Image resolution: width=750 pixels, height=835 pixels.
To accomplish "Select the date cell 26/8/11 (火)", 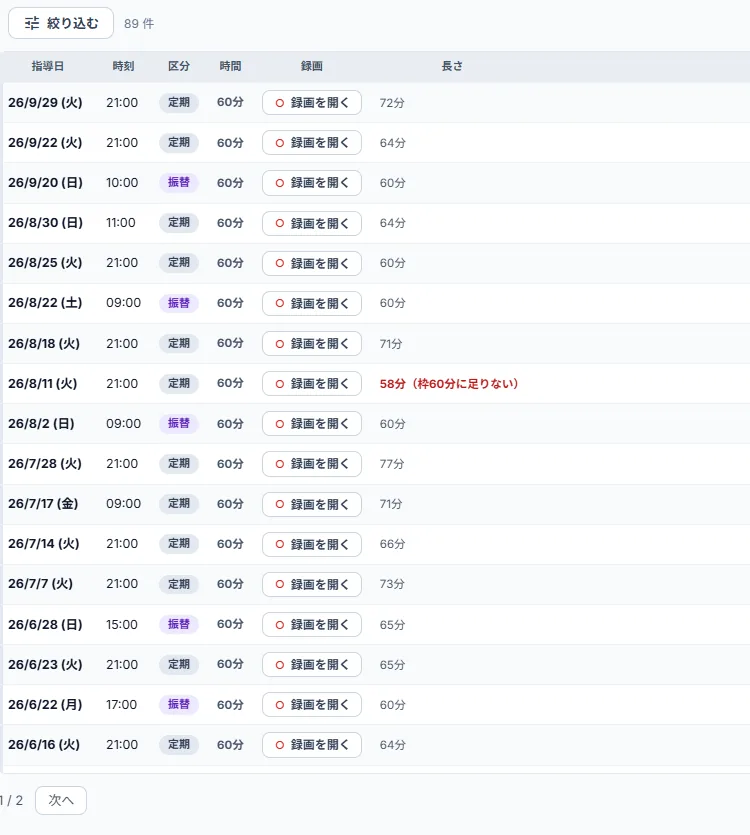I will pyautogui.click(x=43, y=383).
